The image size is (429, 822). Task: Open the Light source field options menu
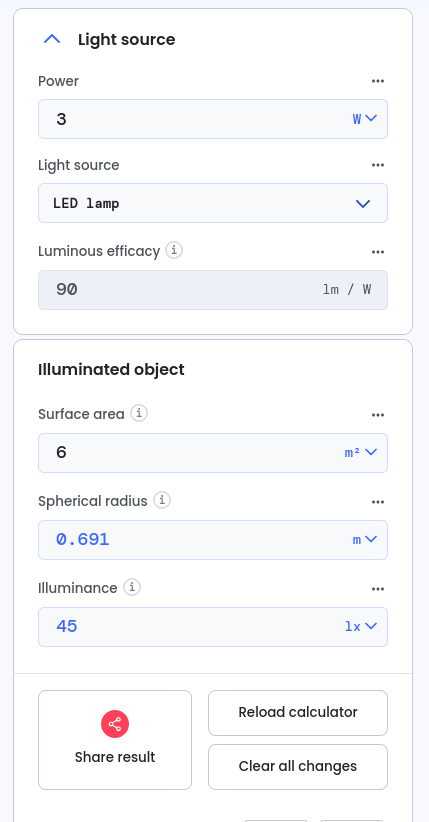click(x=378, y=165)
